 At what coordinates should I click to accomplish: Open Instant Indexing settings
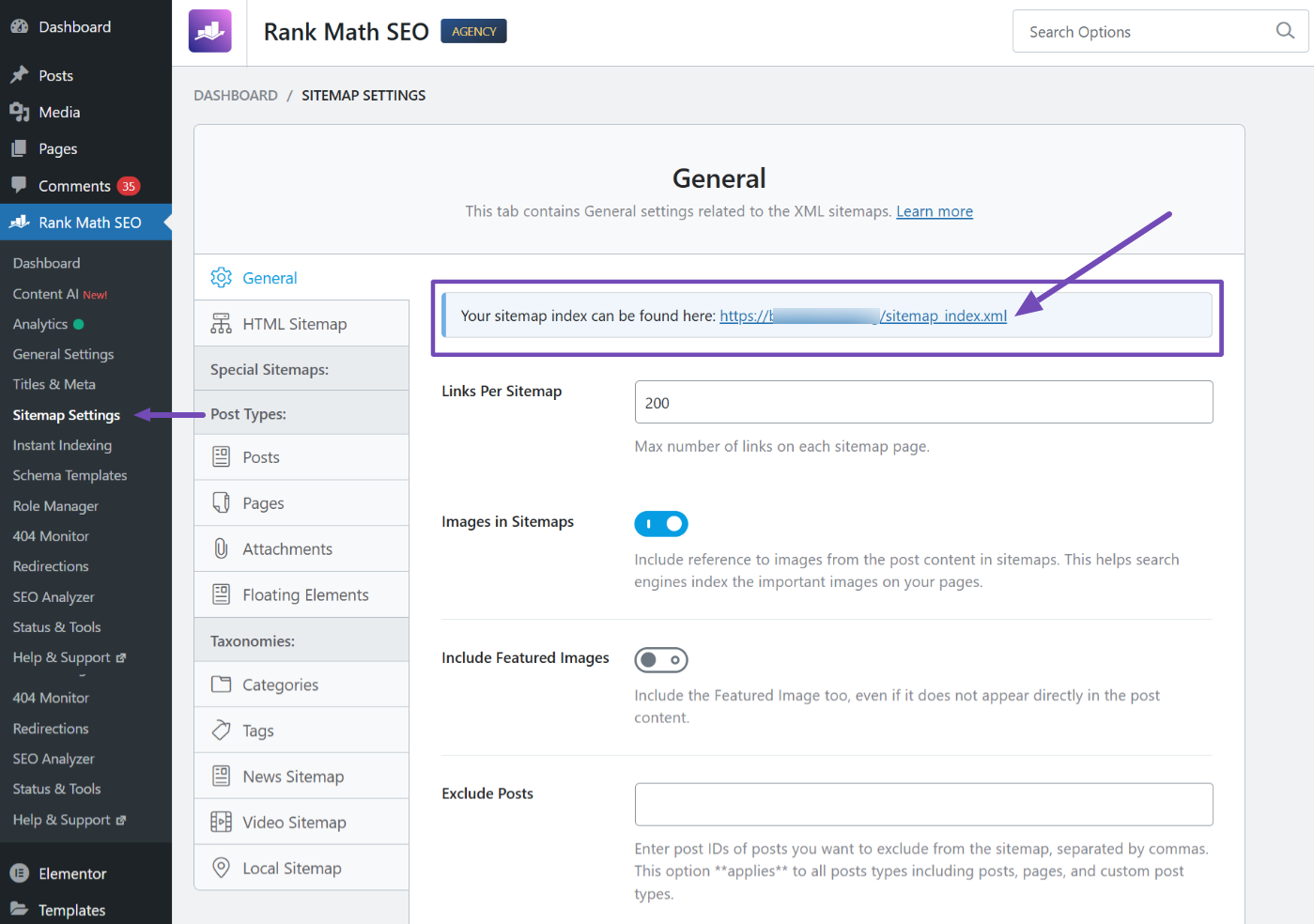pos(62,445)
